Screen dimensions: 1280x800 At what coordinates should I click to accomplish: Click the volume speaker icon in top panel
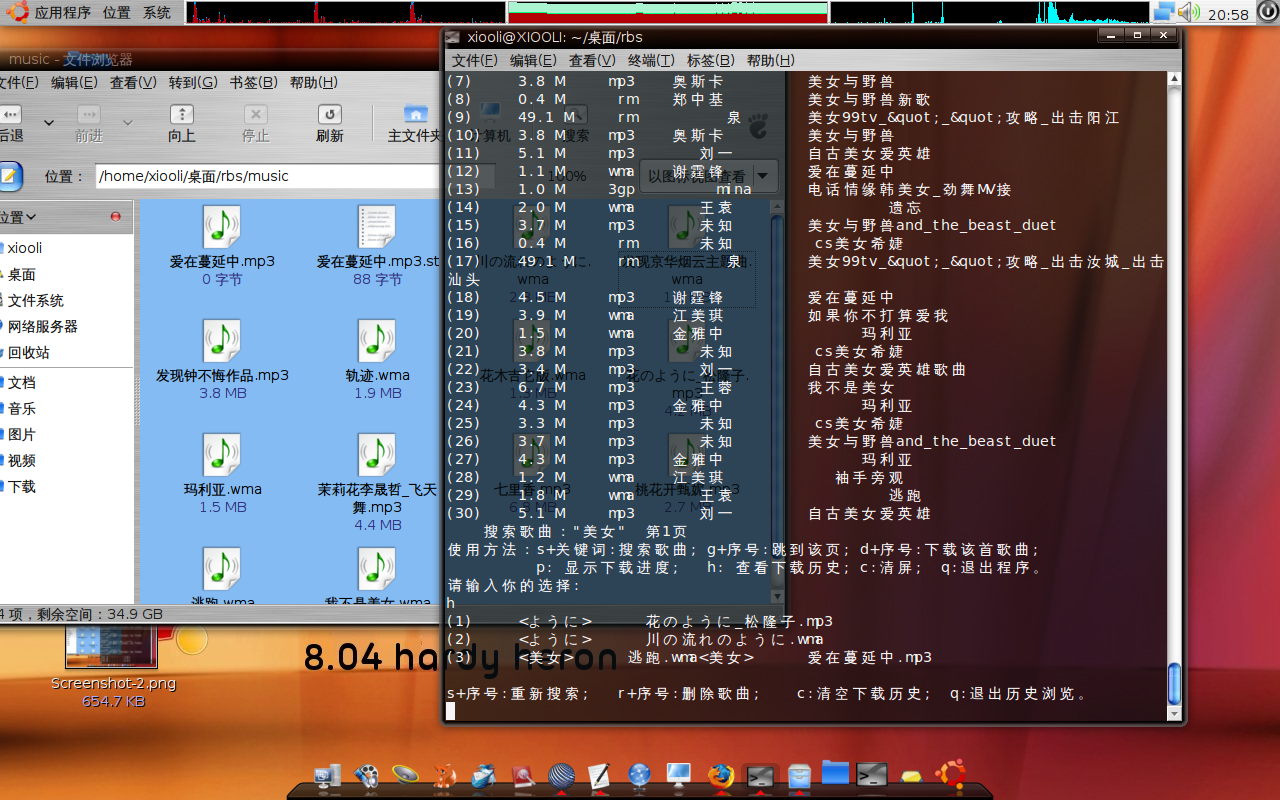coord(1188,12)
